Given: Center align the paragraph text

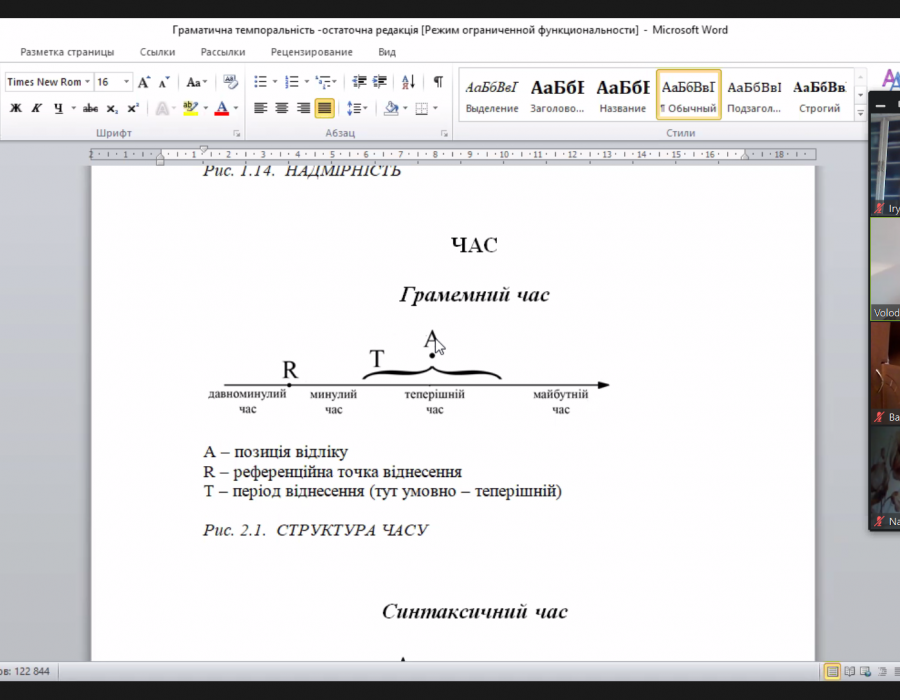Looking at the screenshot, I should (281, 108).
